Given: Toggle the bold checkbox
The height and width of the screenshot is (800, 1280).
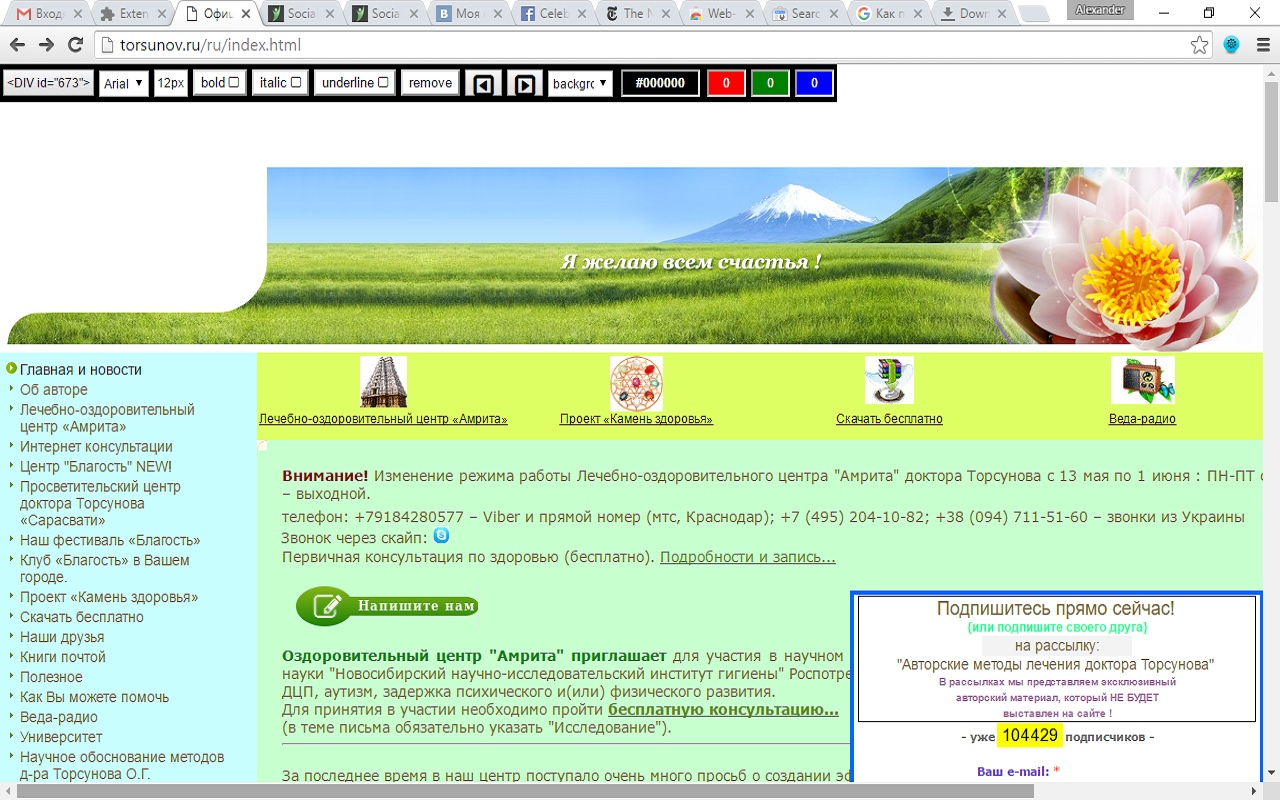Looking at the screenshot, I should pyautogui.click(x=234, y=83).
